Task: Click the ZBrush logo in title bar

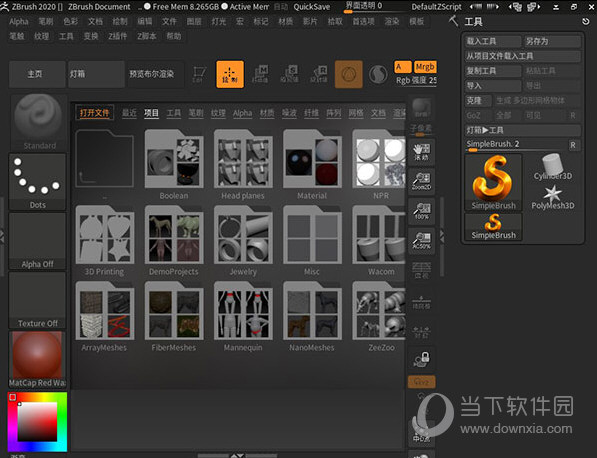Action: pyautogui.click(x=5, y=6)
